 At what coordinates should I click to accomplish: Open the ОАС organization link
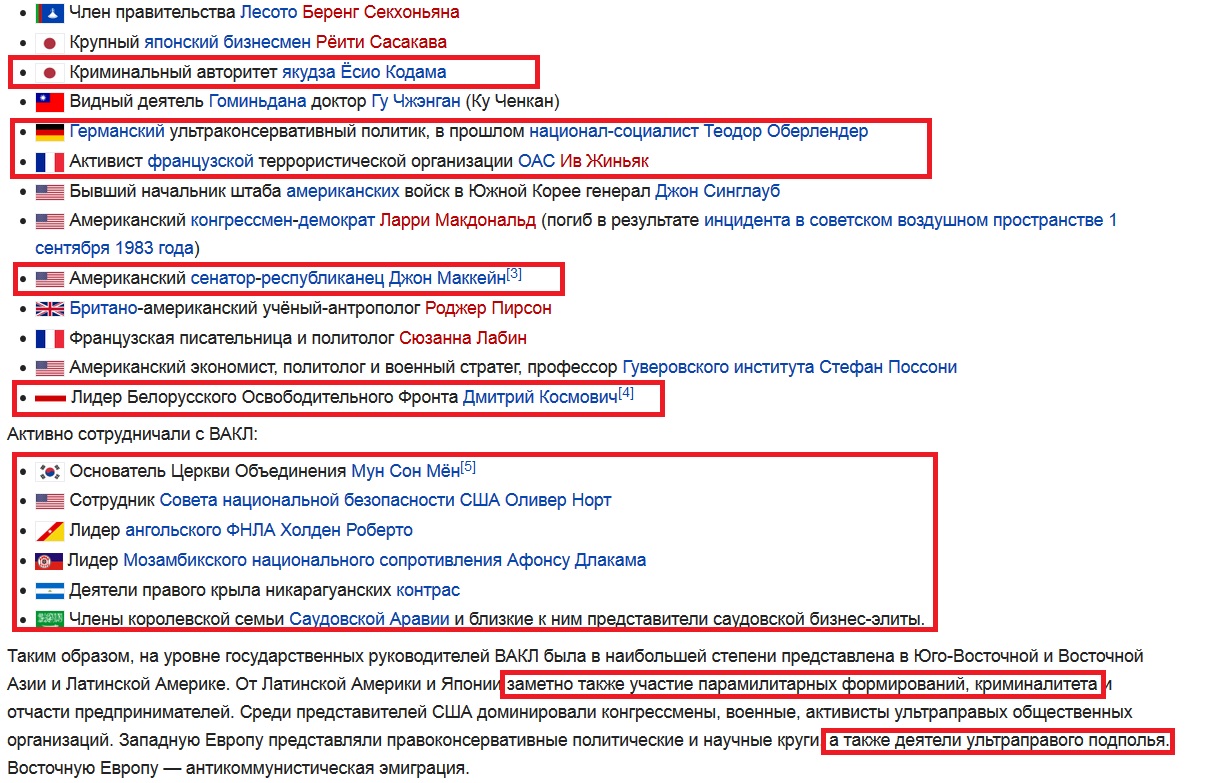(536, 161)
